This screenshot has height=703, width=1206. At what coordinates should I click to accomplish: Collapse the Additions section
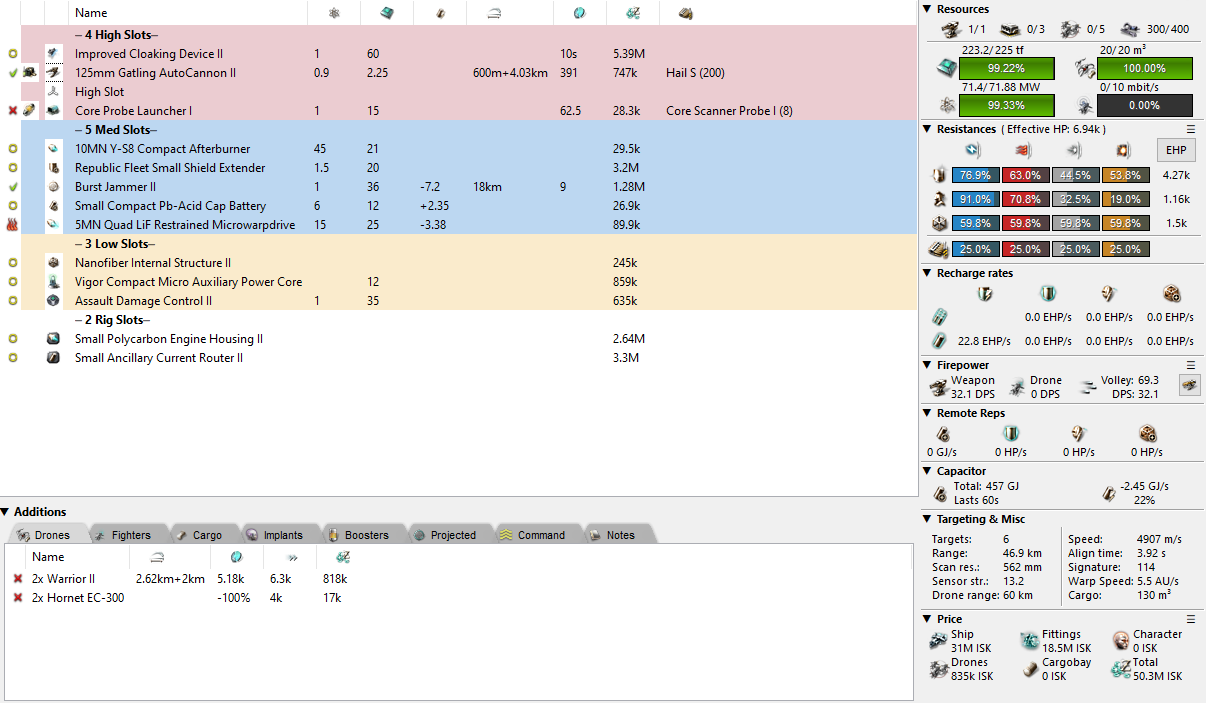(6, 512)
